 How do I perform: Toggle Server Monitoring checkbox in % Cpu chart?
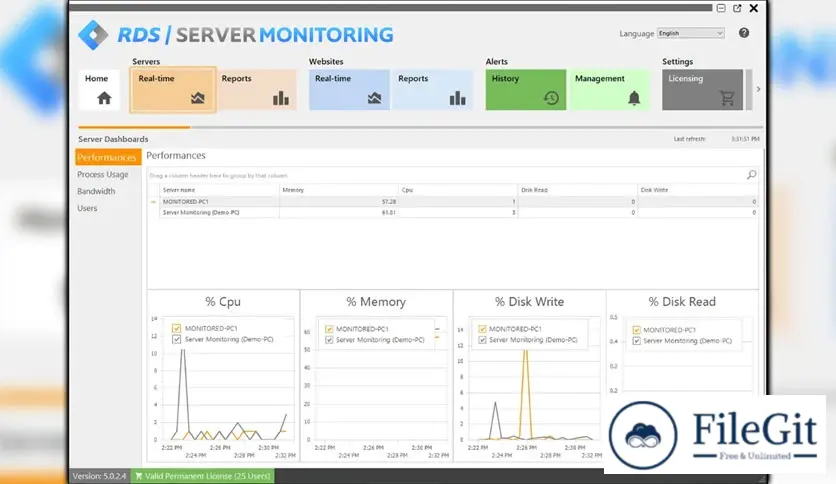[x=176, y=339]
